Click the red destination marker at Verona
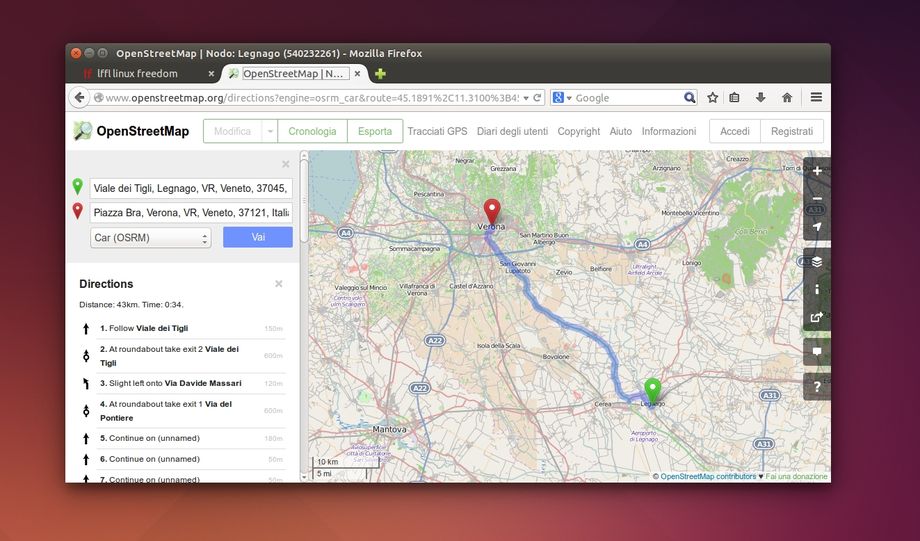The width and height of the screenshot is (920, 541). click(491, 212)
